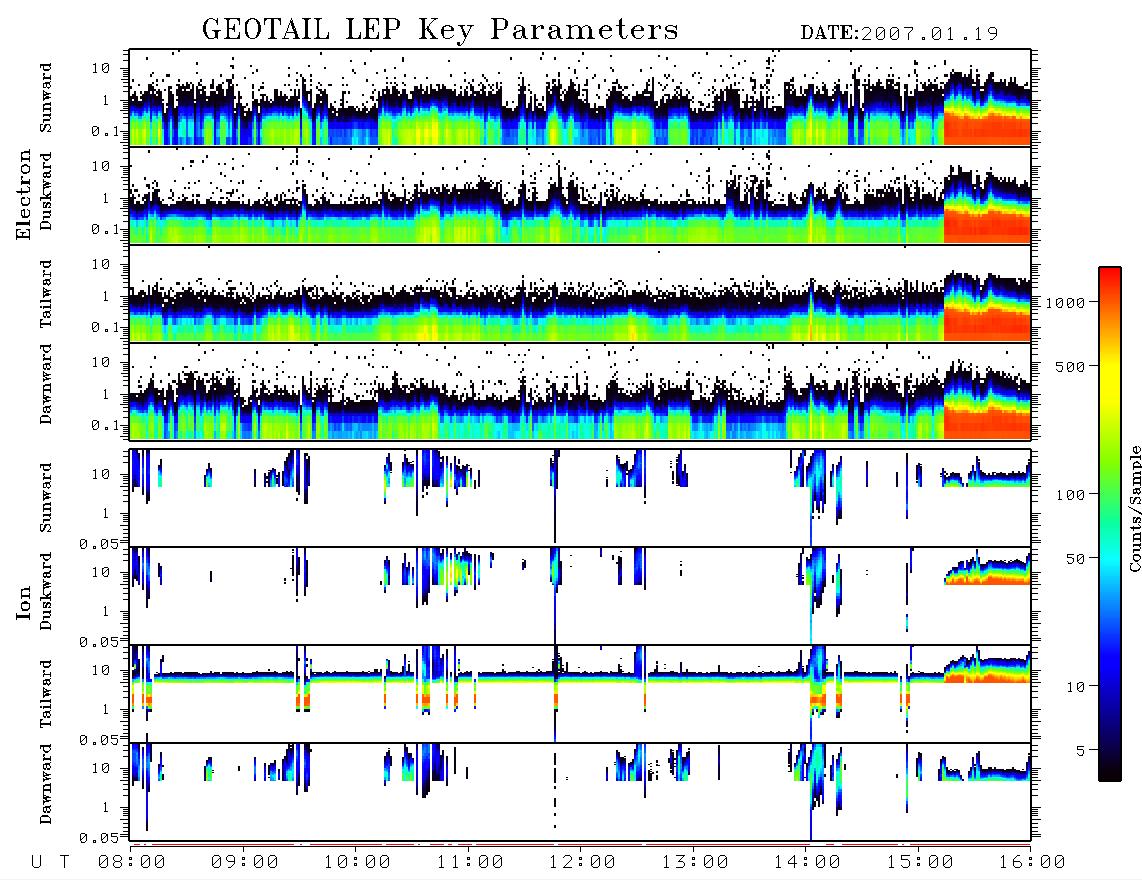The height and width of the screenshot is (880, 1142).
Task: Select the Electron "Sunward" panel label
Action: (x=46, y=98)
